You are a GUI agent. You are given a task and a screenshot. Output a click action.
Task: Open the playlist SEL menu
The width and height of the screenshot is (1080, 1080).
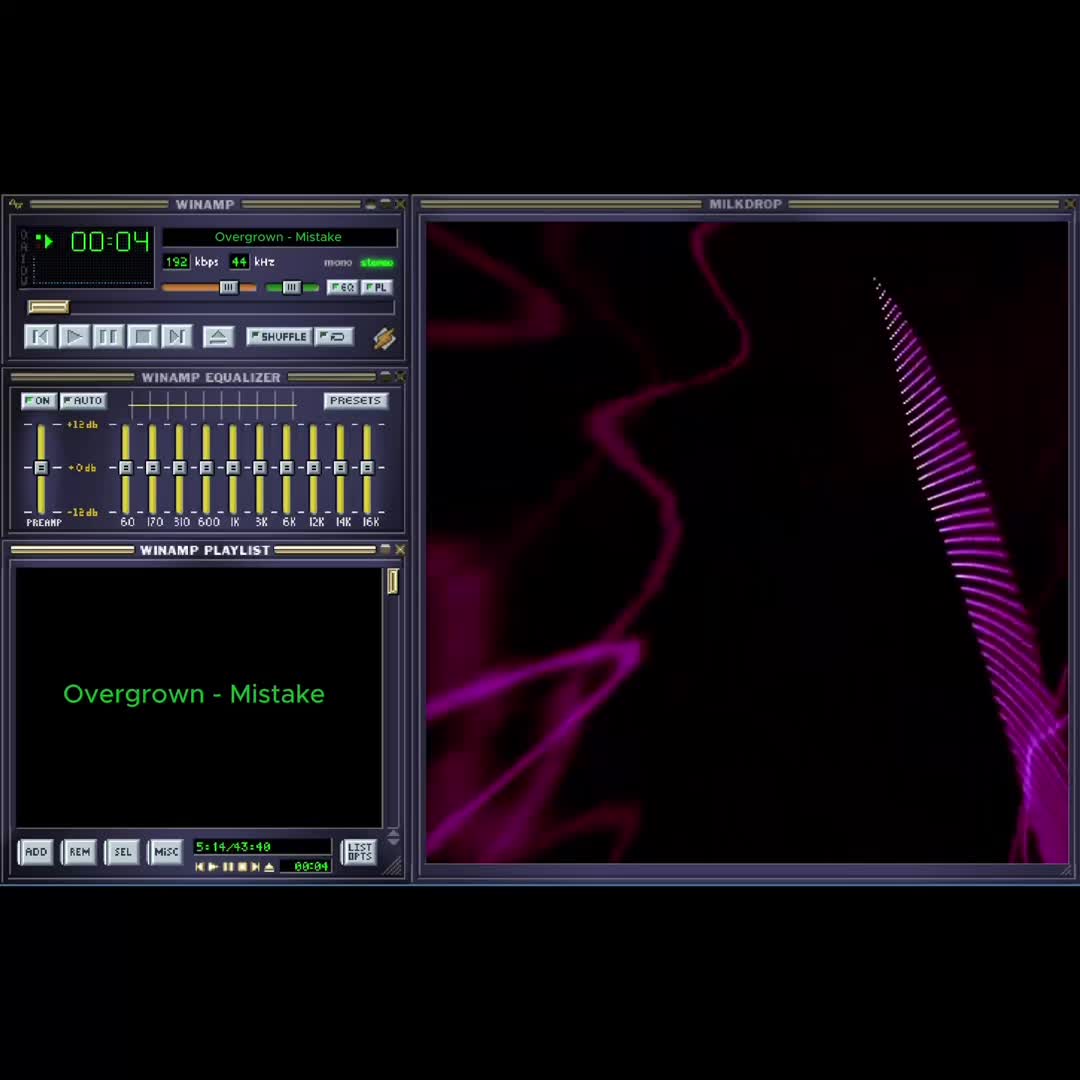(123, 852)
